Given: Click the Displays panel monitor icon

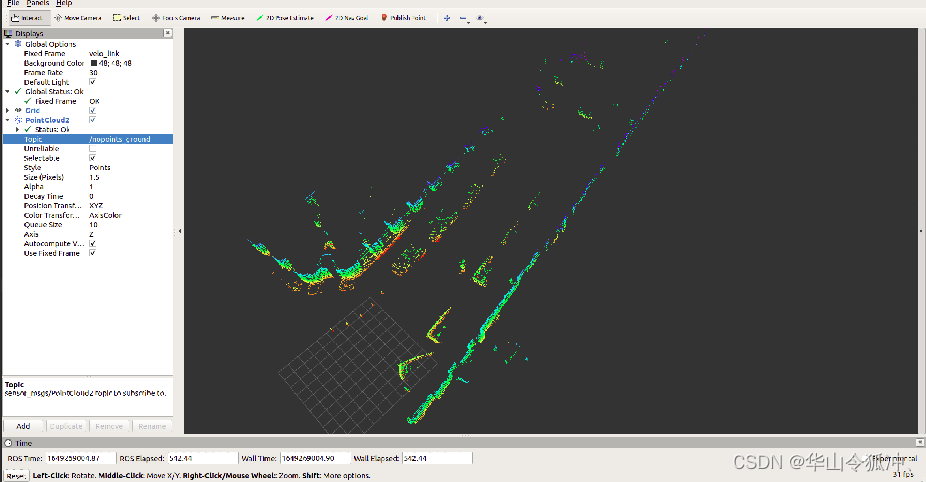Looking at the screenshot, I should click(8, 34).
